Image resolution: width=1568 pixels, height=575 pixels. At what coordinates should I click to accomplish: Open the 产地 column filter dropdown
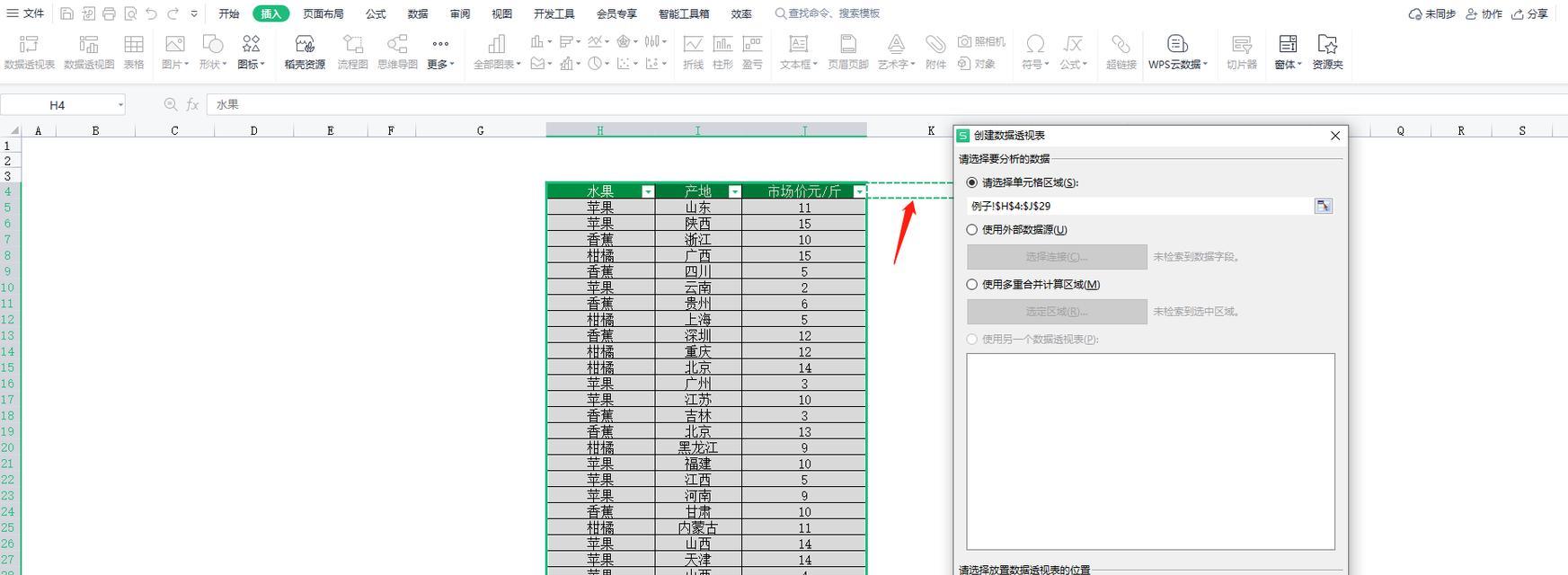point(735,191)
